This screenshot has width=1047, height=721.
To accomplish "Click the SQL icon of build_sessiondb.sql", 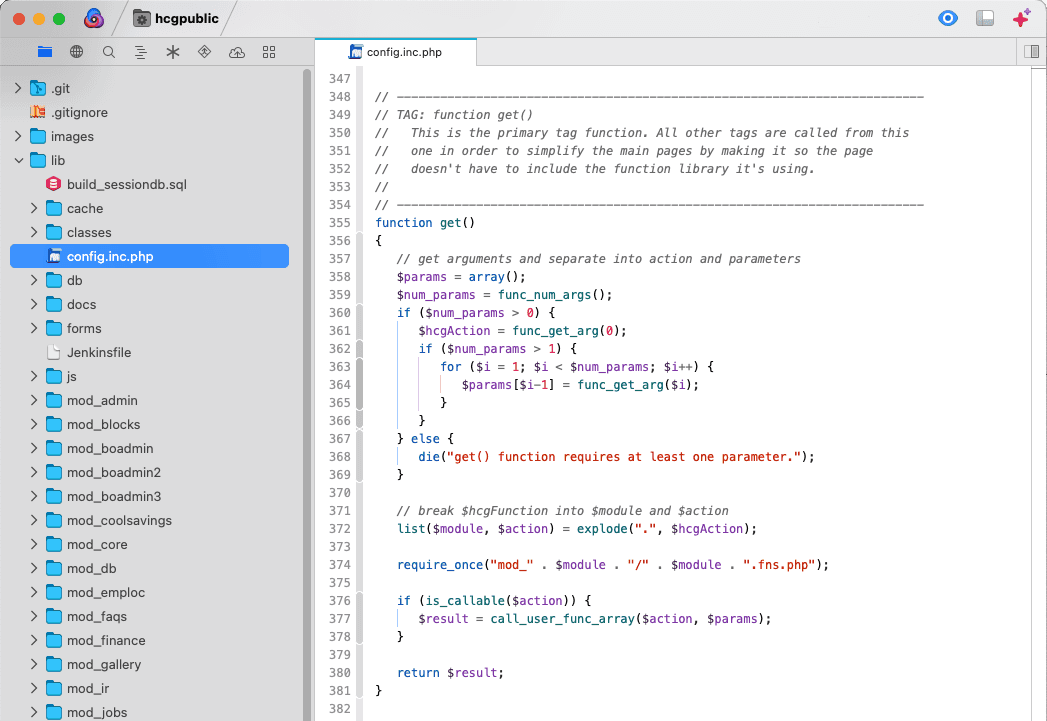I will click(53, 184).
